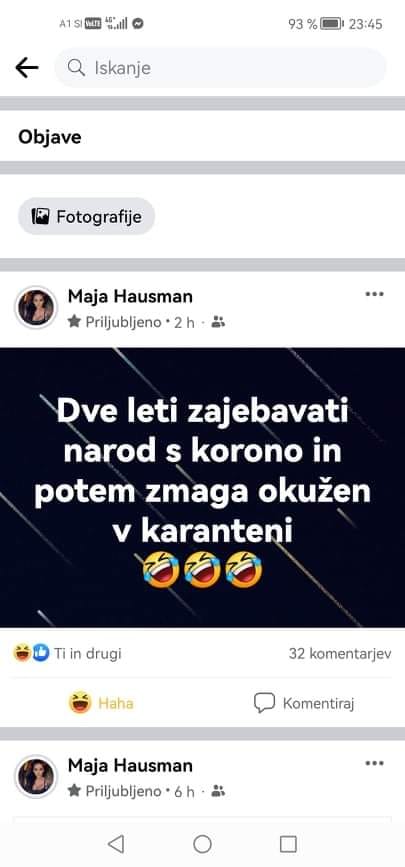Open the dark post image with text

pyautogui.click(x=202, y=487)
